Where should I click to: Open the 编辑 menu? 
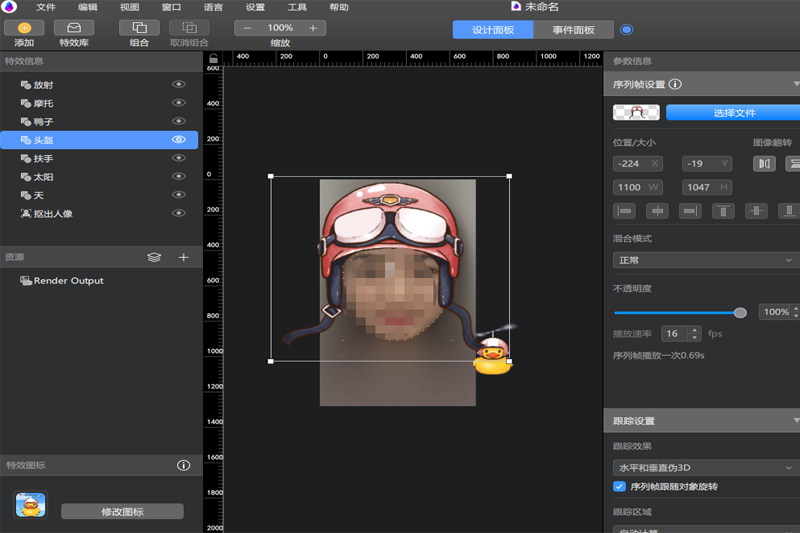coord(87,7)
